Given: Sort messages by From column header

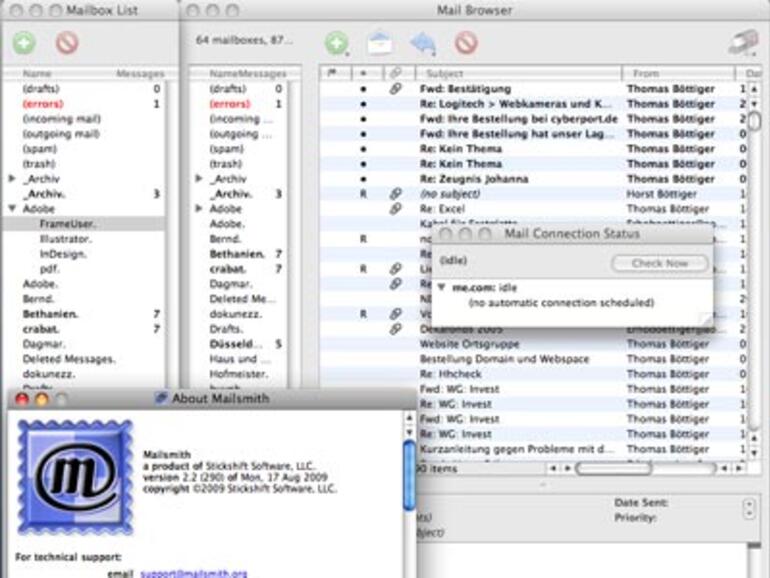Looking at the screenshot, I should coord(679,74).
